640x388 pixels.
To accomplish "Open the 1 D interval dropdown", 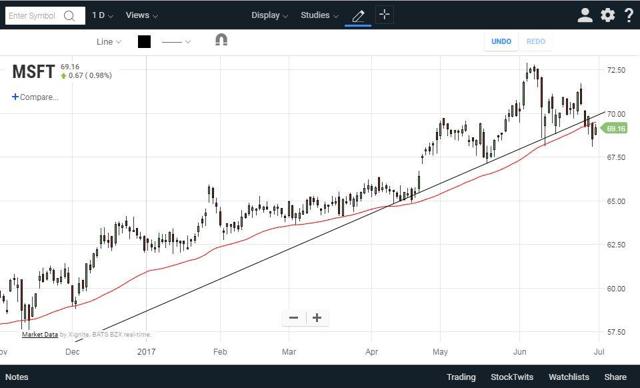I will (x=102, y=16).
